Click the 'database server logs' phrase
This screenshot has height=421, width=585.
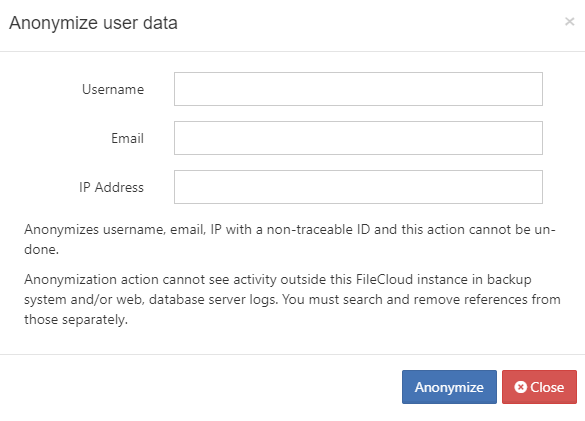pos(213,300)
